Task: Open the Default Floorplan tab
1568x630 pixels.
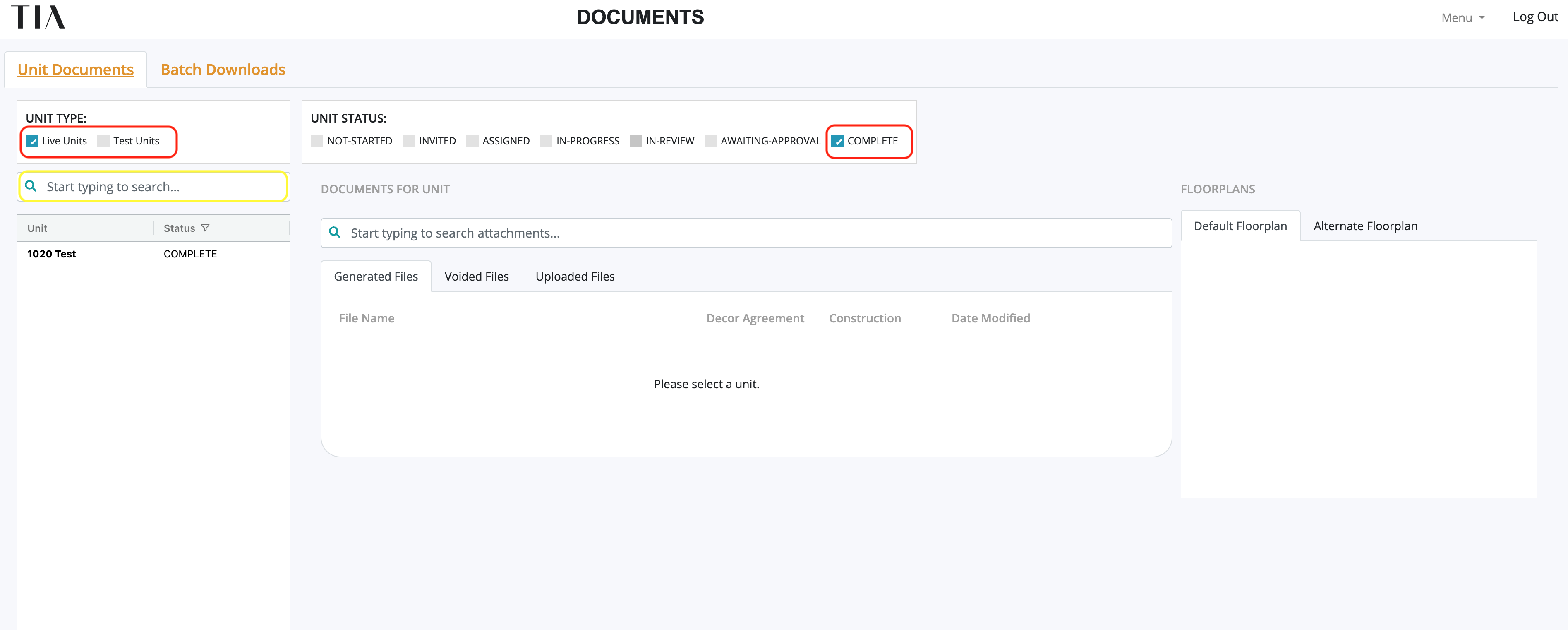Action: pos(1240,226)
